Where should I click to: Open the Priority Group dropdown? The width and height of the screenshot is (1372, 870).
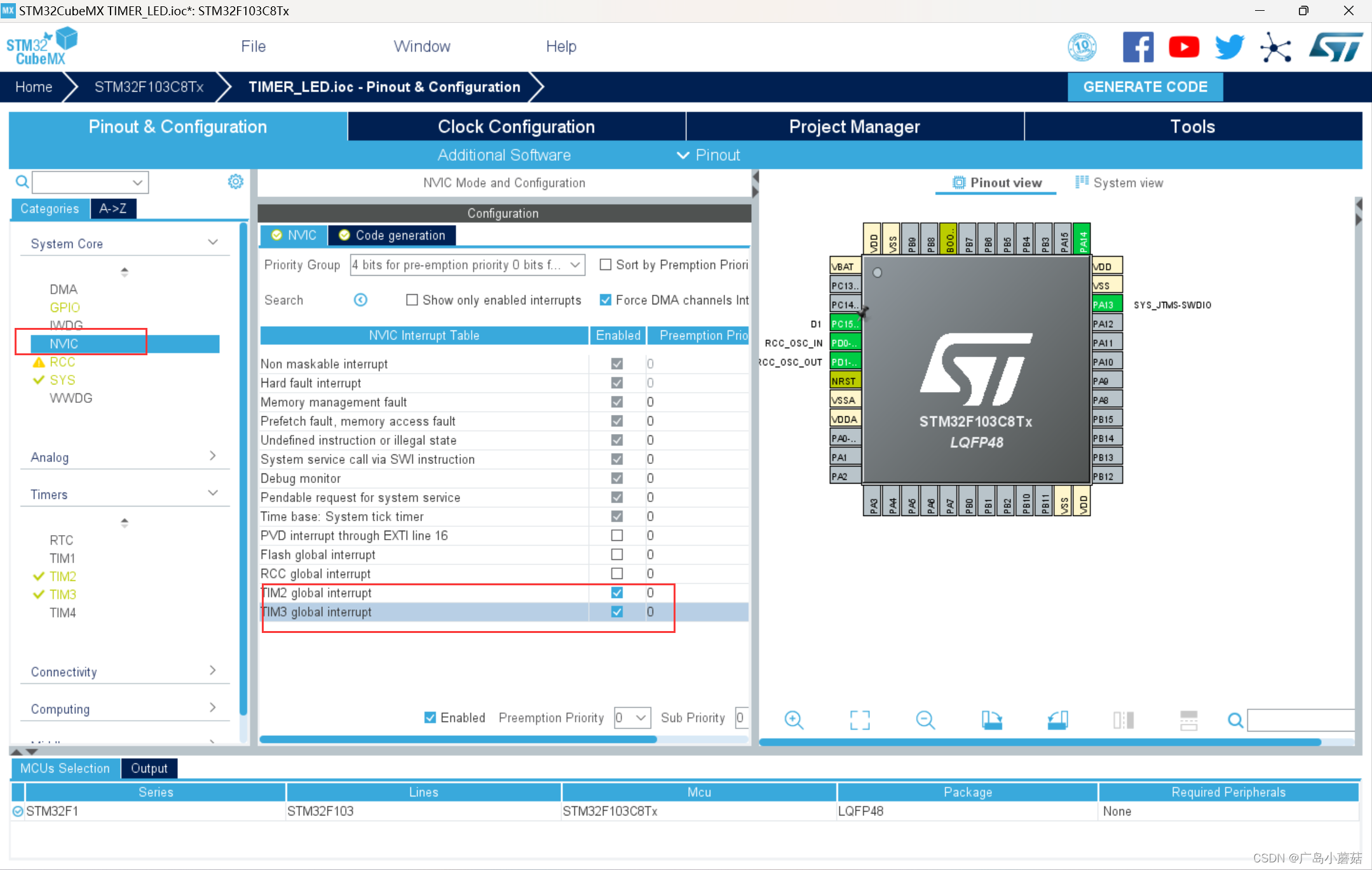(x=467, y=264)
